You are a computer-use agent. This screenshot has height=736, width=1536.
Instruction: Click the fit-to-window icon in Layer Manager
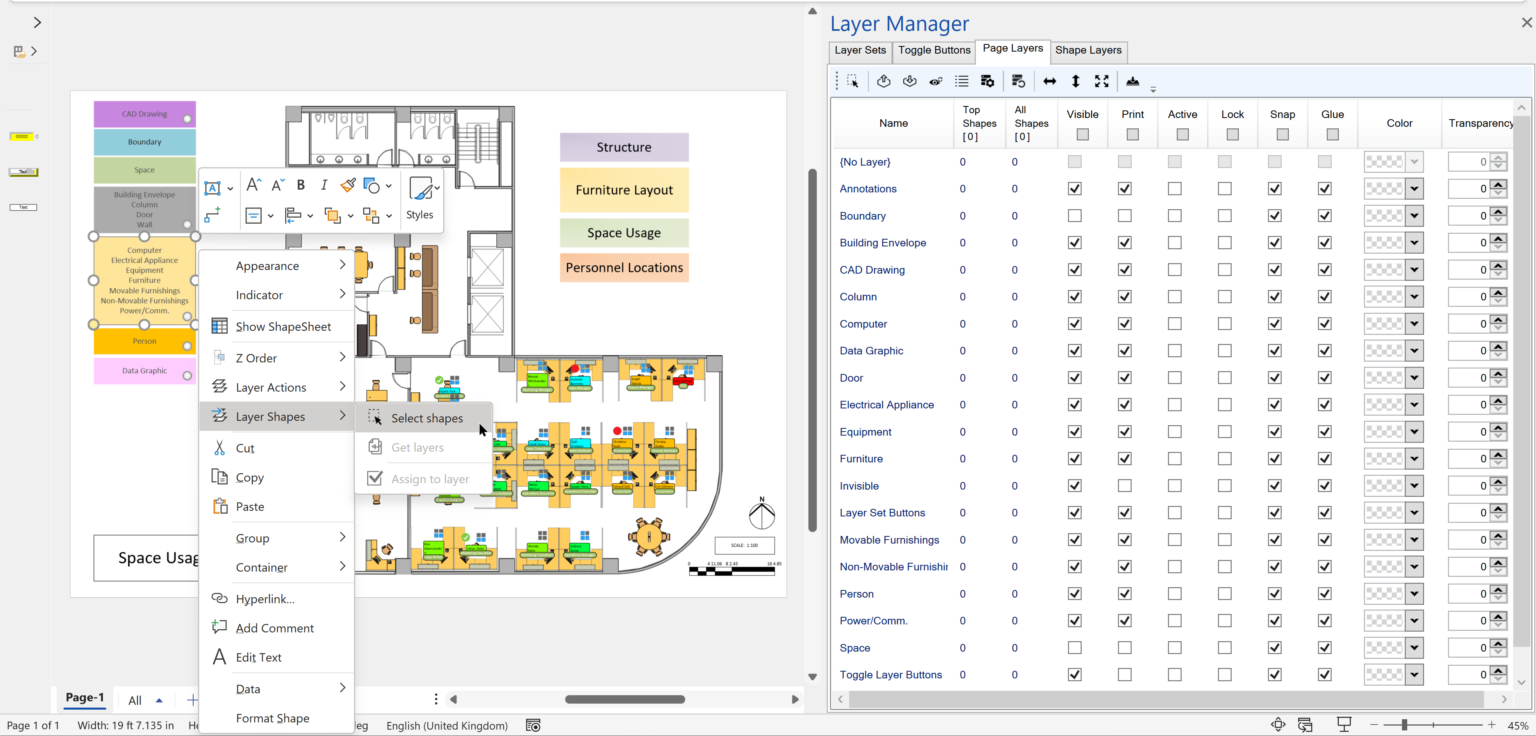[1102, 81]
